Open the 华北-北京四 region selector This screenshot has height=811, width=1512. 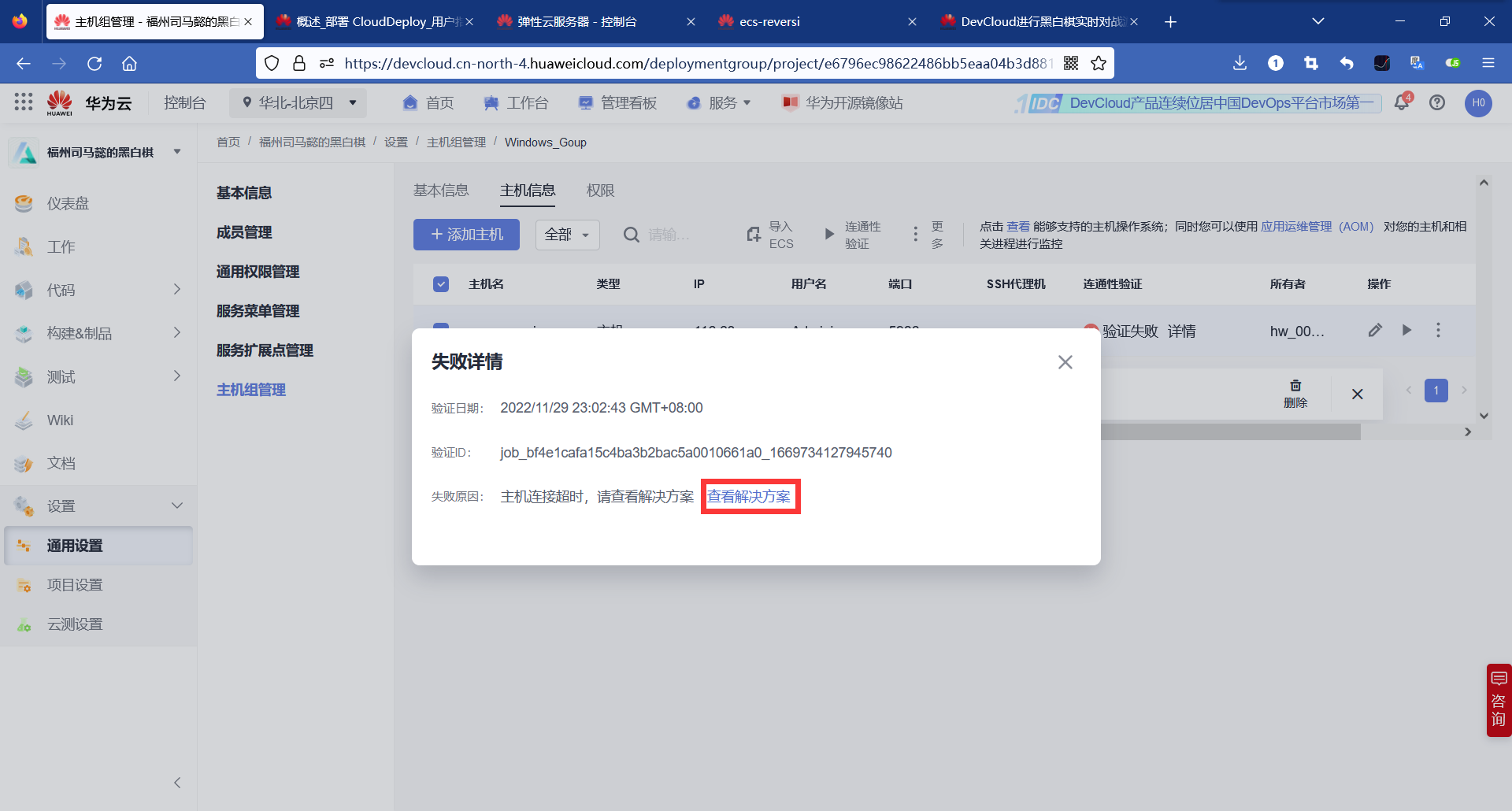298,102
